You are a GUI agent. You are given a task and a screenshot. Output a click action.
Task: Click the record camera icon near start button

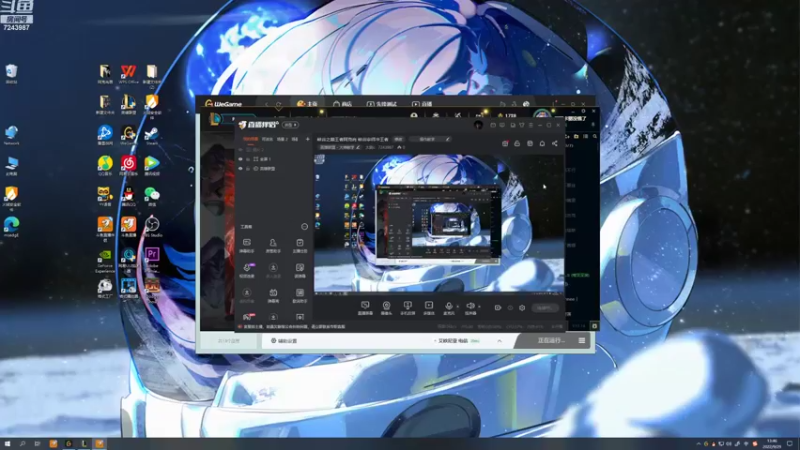pyautogui.click(x=497, y=308)
